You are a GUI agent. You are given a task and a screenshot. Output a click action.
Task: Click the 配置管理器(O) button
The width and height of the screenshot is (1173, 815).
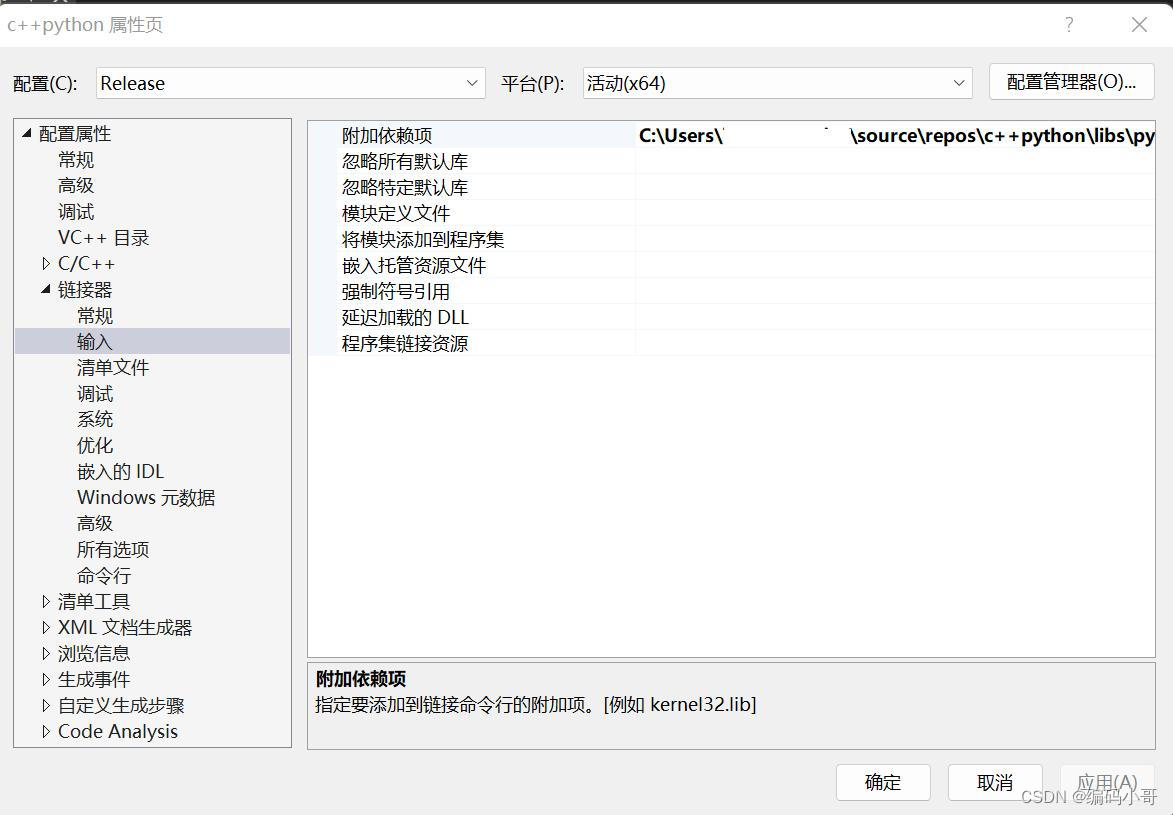(1070, 82)
